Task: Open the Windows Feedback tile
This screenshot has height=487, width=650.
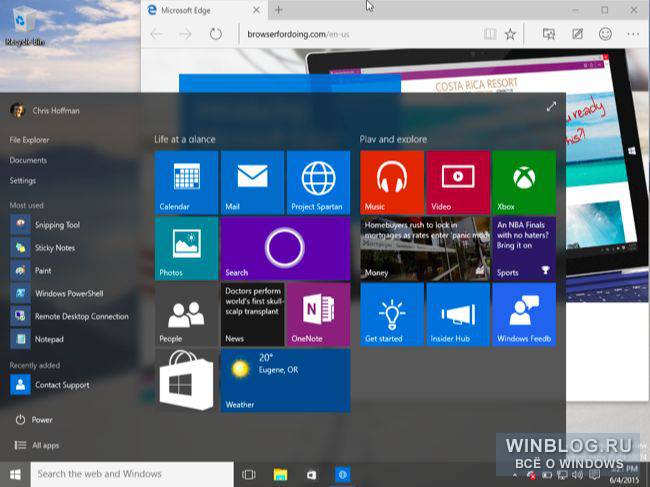Action: [x=524, y=315]
